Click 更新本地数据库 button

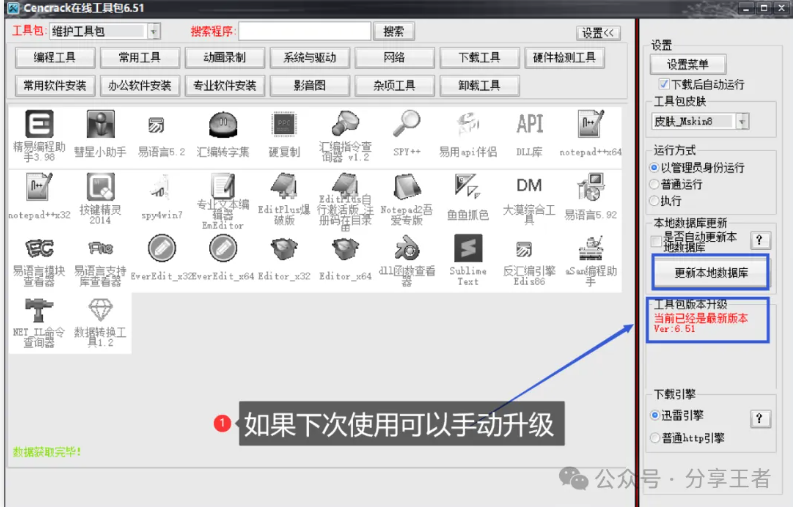711,273
